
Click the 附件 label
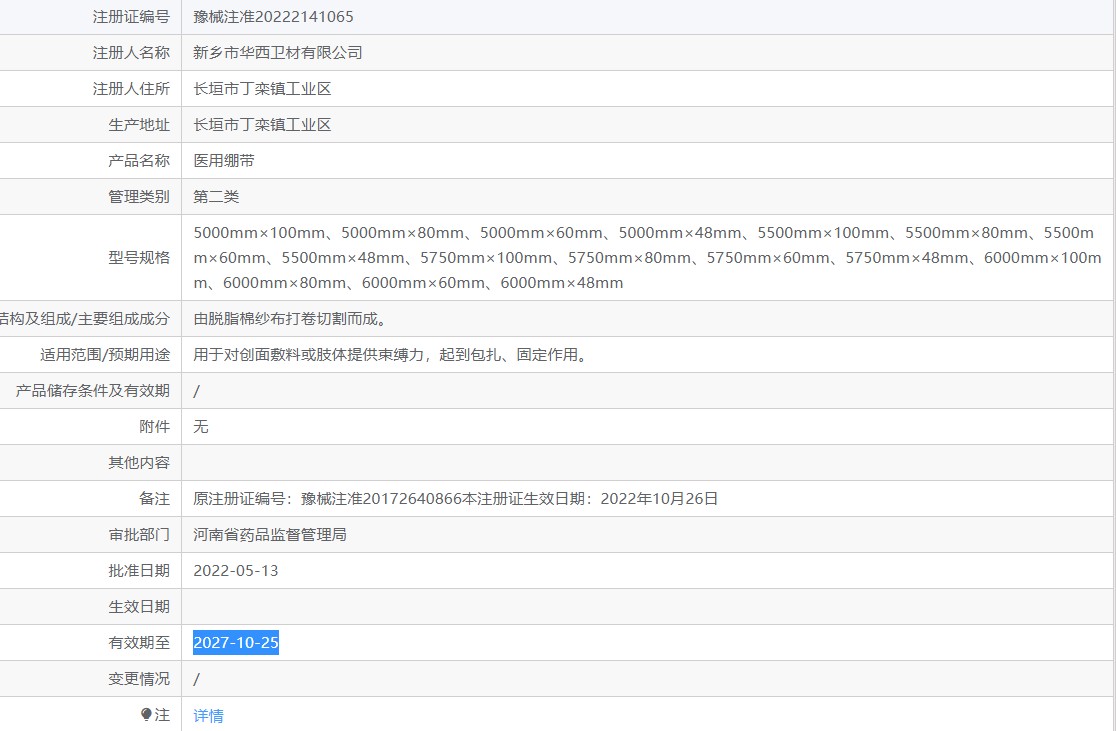(154, 427)
